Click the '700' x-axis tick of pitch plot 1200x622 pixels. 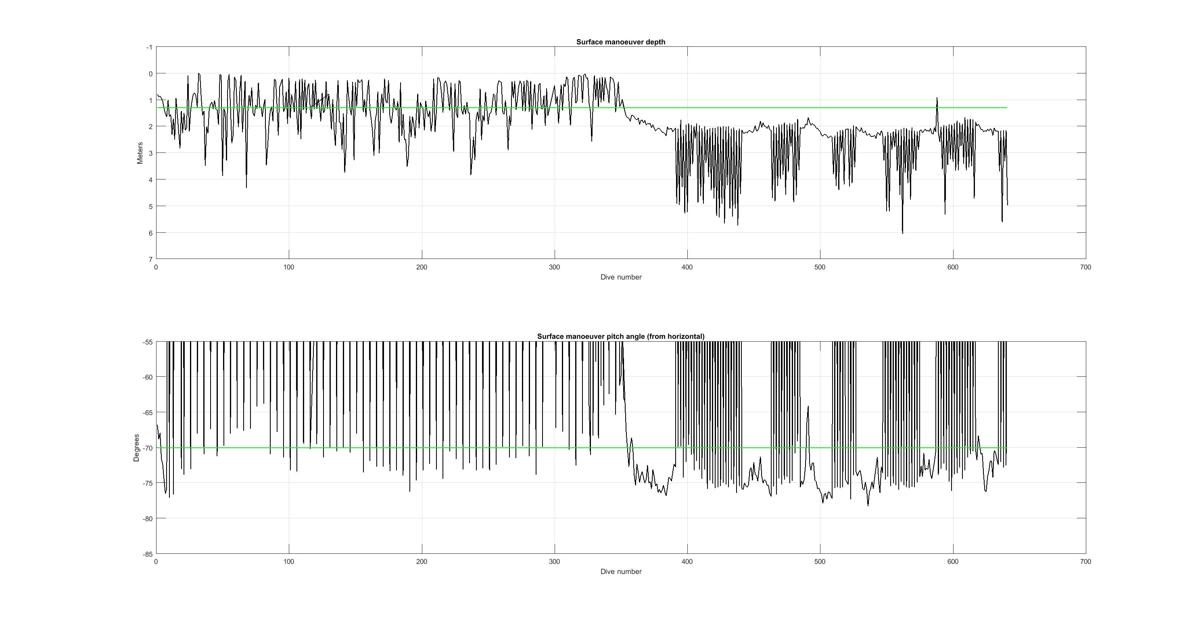1085,562
